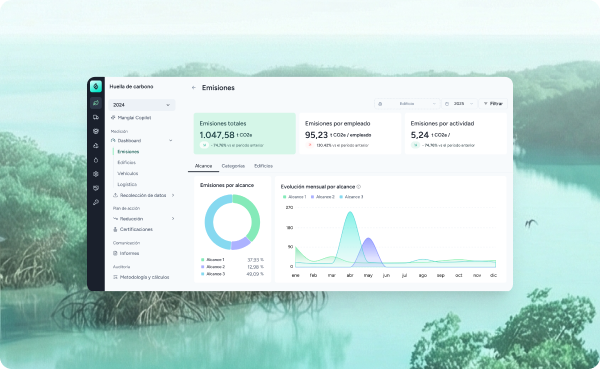Open the 2024 year dropdown in sidebar

coord(142,105)
